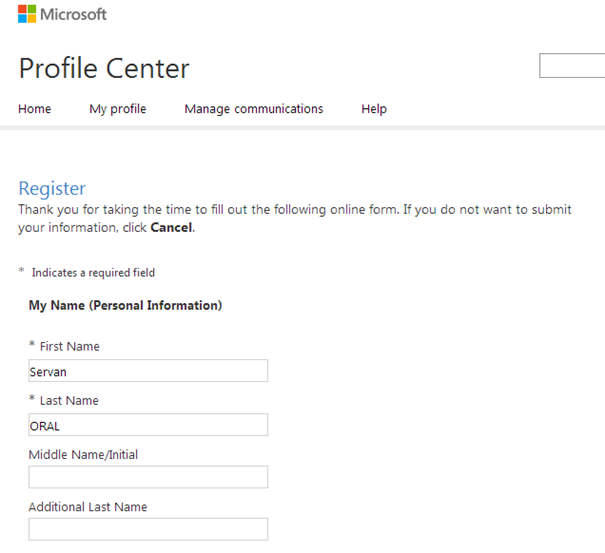Viewport: 605px width, 553px height.
Task: Focus the Middle Name/Initial input field
Action: [148, 477]
